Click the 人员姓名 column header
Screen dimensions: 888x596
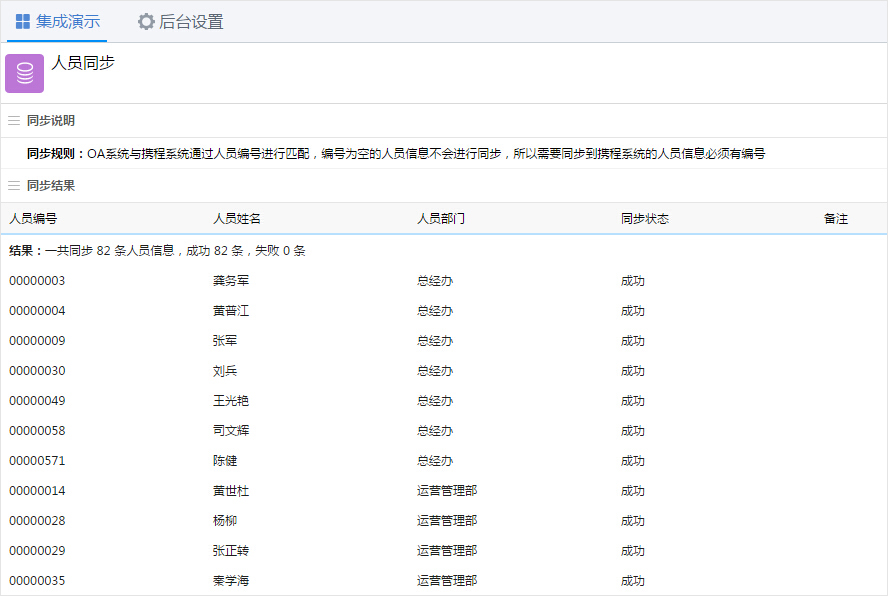click(x=237, y=219)
